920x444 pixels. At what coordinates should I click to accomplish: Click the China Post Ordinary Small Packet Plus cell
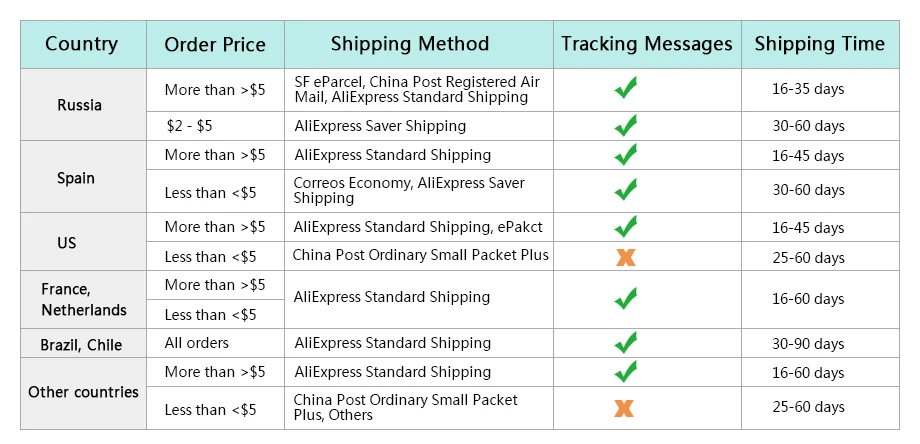(419, 256)
